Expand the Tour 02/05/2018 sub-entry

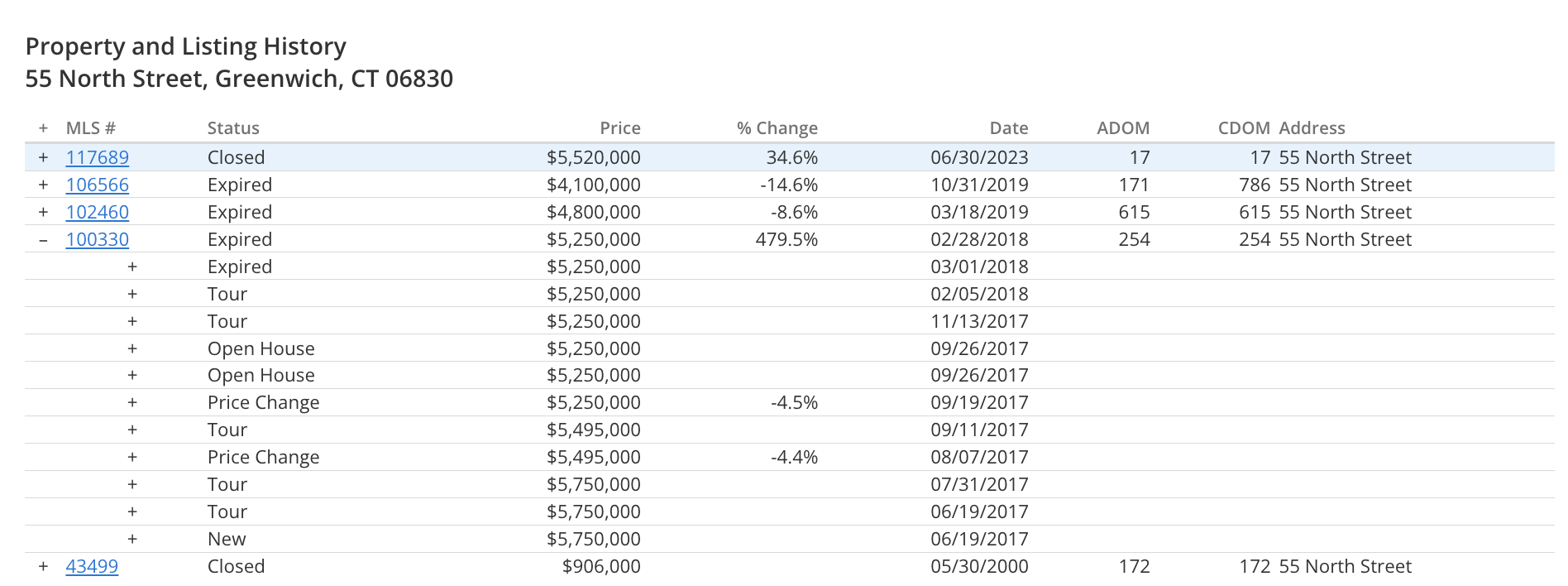click(132, 294)
